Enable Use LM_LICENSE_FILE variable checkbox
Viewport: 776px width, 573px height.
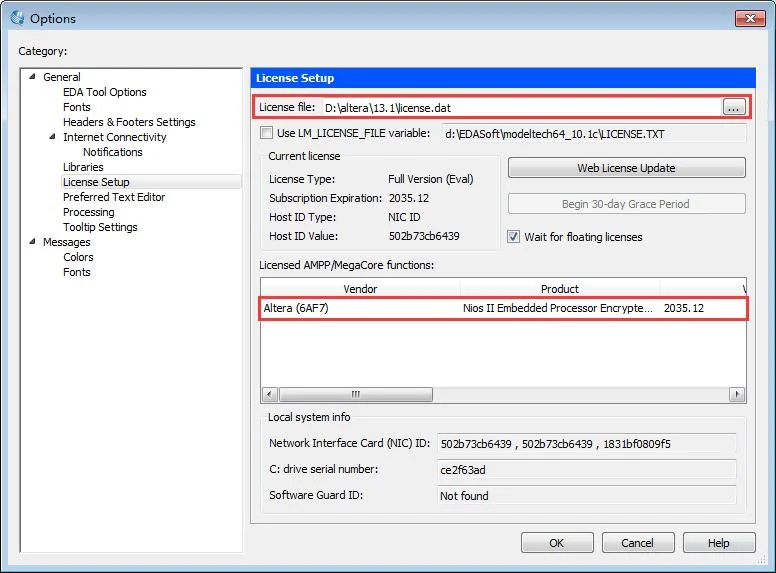266,133
